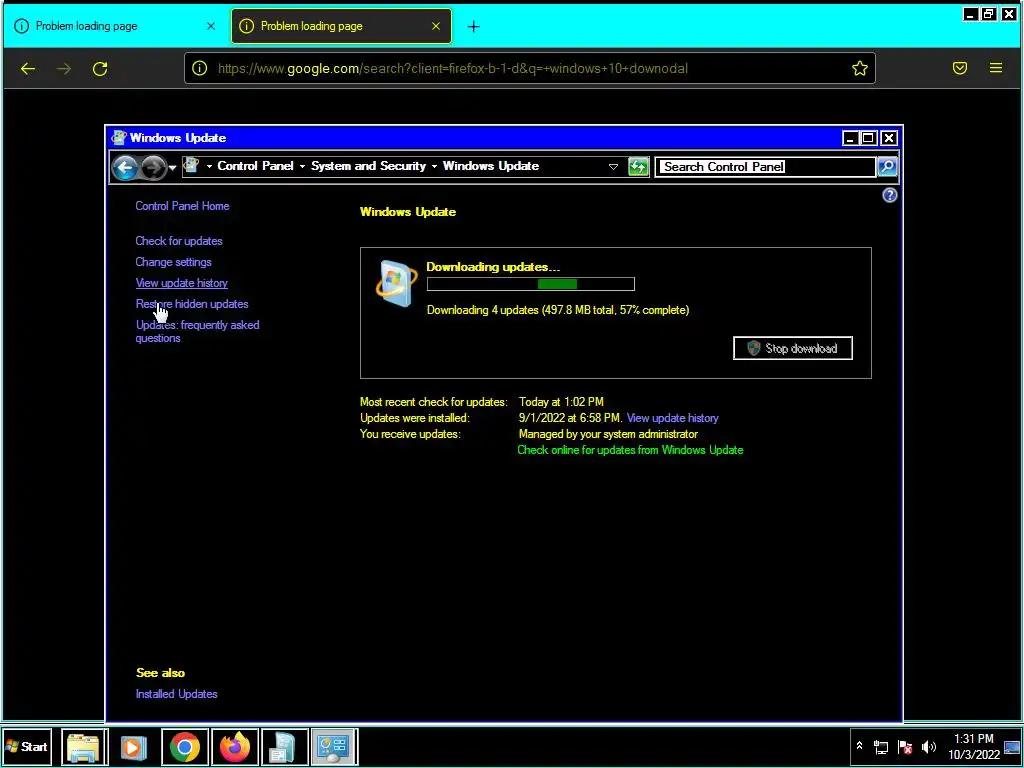This screenshot has width=1024, height=768.
Task: Open the Firefox hamburger menu
Action: 995,68
